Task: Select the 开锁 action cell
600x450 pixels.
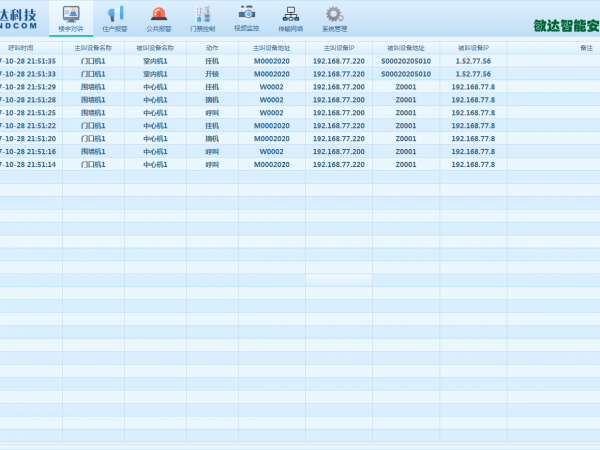Action: click(x=212, y=74)
